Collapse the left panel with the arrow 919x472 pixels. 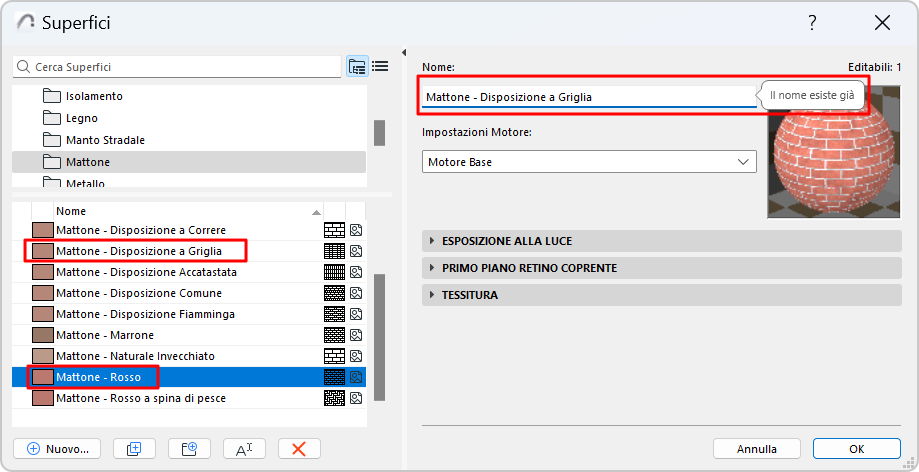[403, 52]
